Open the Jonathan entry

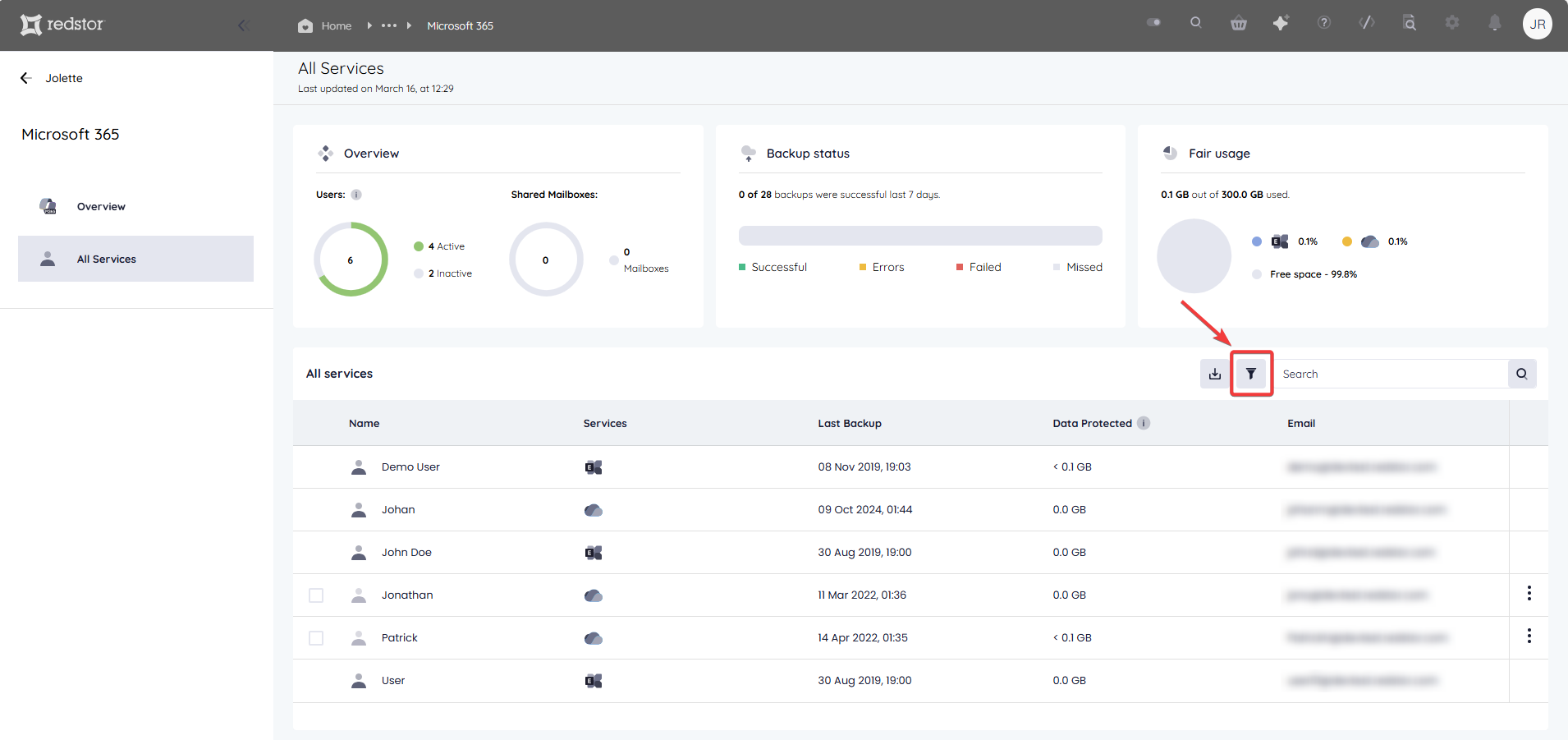(407, 595)
